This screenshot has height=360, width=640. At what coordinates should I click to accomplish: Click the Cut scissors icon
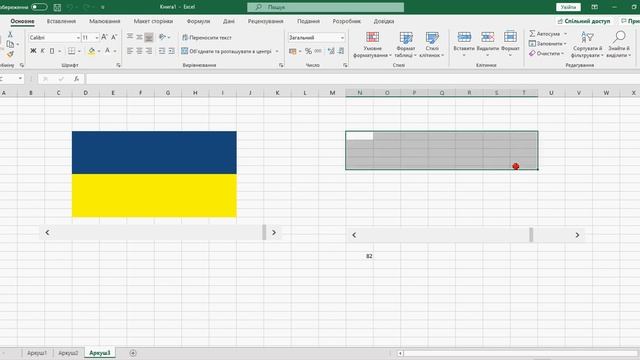[10, 35]
